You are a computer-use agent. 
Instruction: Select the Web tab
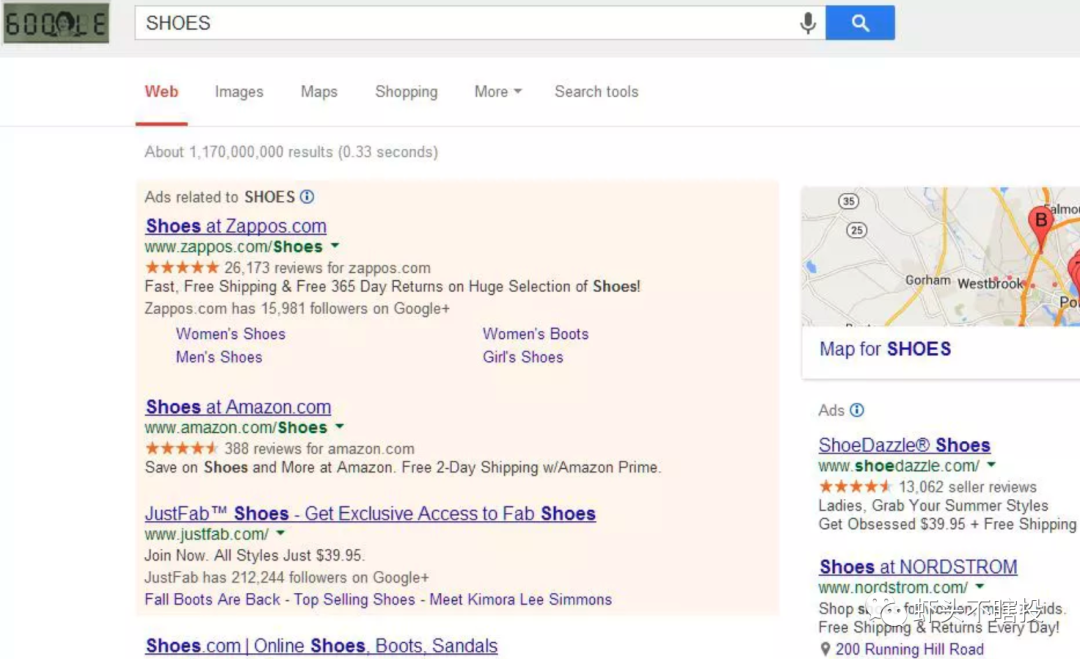[x=161, y=92]
